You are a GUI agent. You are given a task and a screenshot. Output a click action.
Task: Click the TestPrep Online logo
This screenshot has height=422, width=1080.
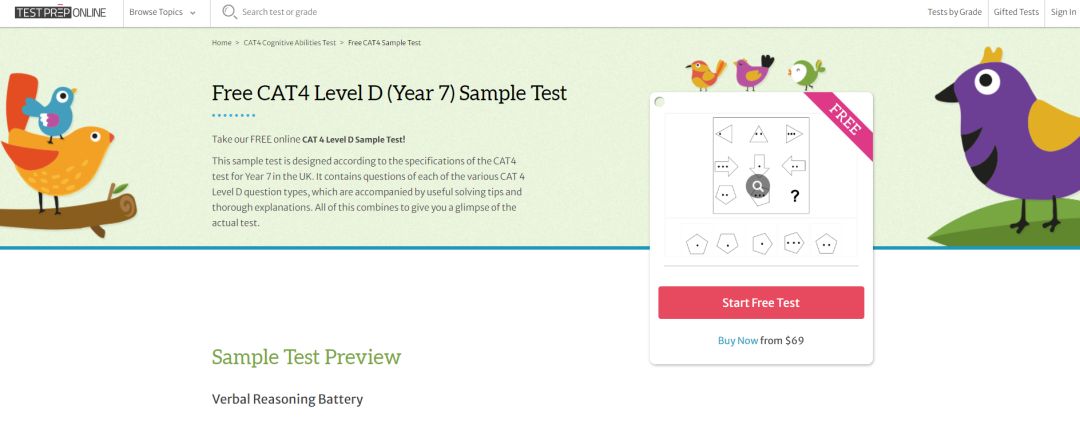pyautogui.click(x=60, y=13)
